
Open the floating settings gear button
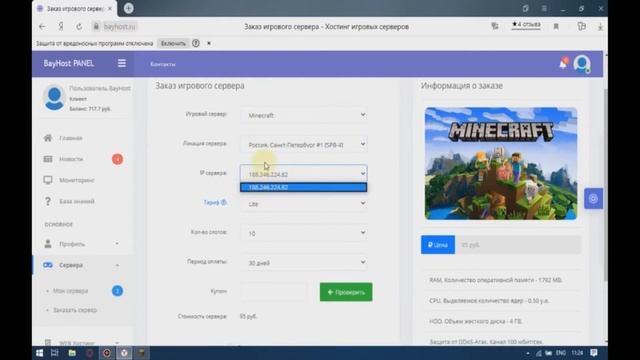[x=593, y=198]
